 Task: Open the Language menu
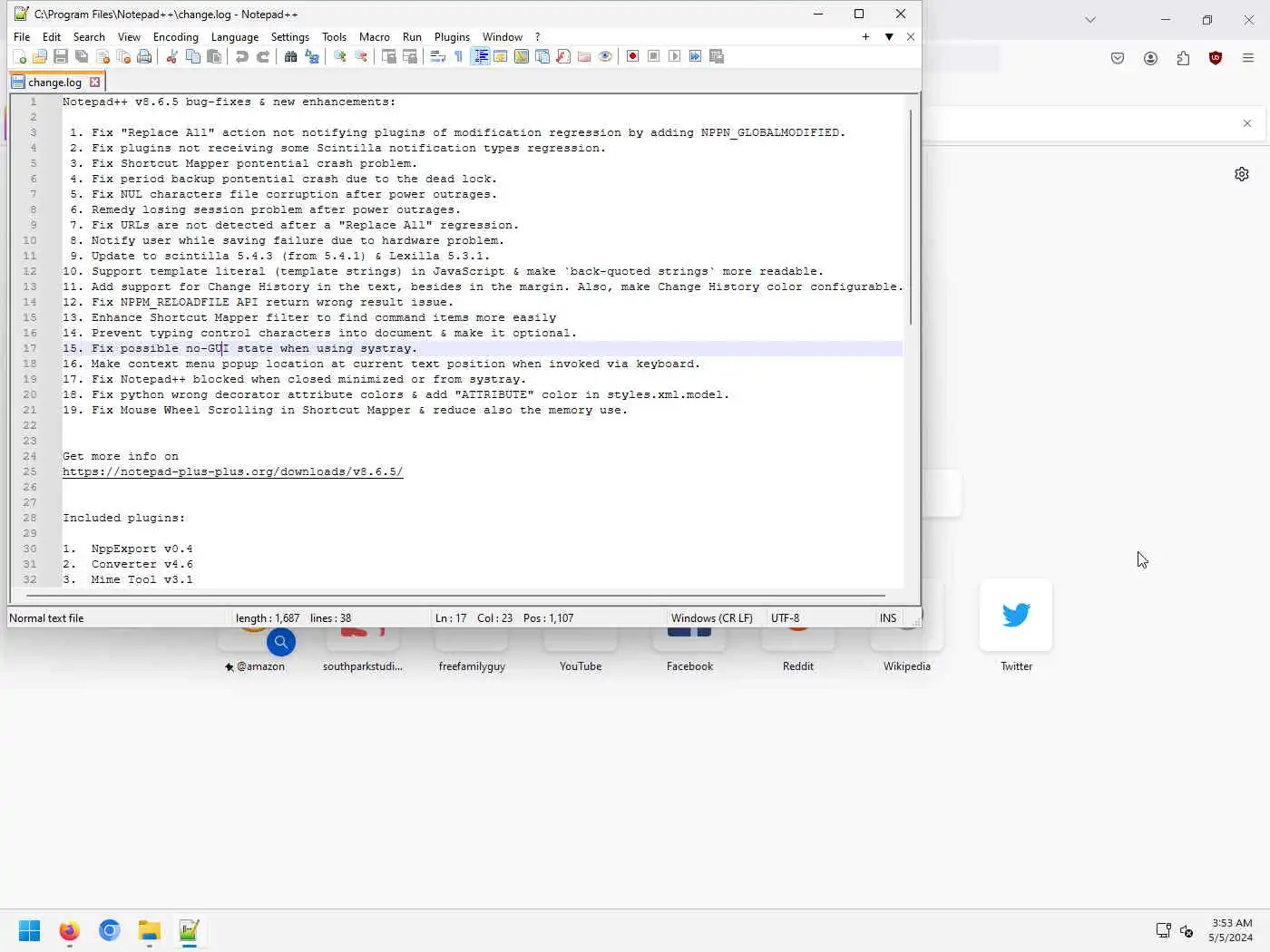point(234,37)
